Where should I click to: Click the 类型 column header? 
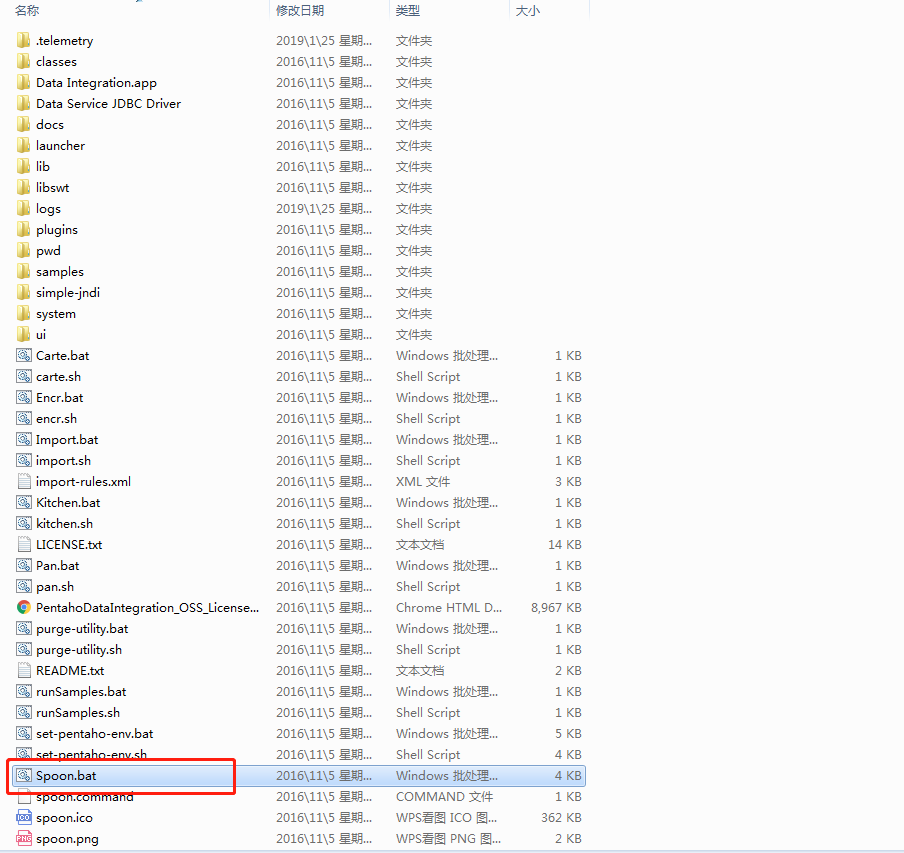[x=408, y=10]
